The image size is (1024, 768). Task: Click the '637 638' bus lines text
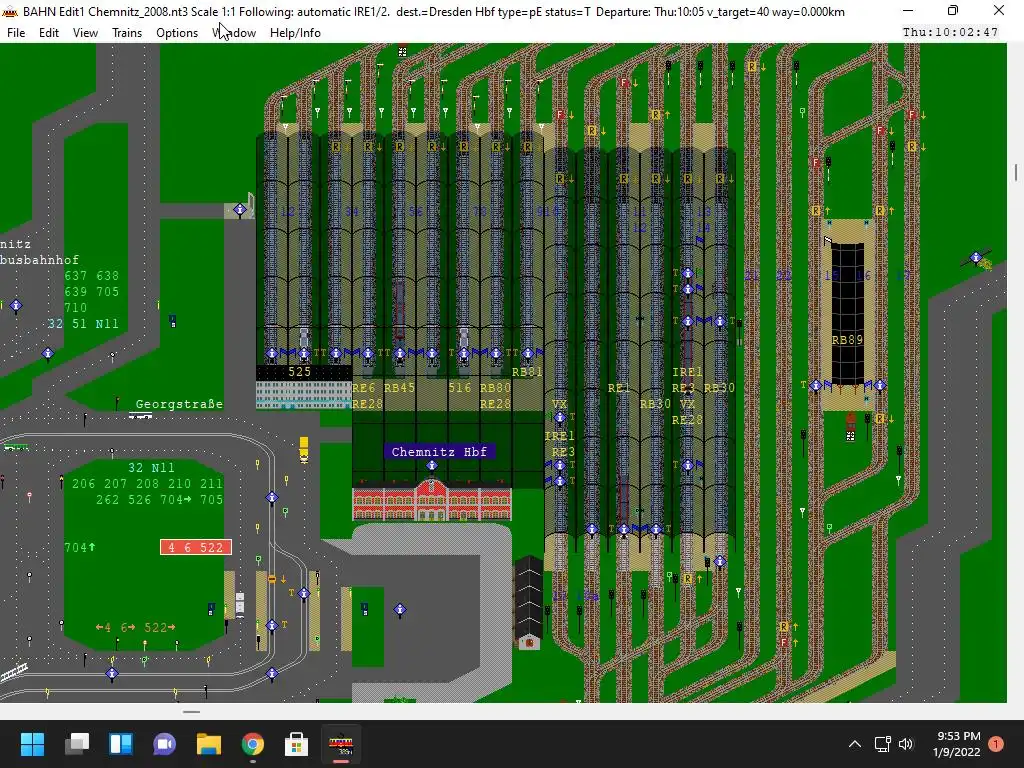91,276
